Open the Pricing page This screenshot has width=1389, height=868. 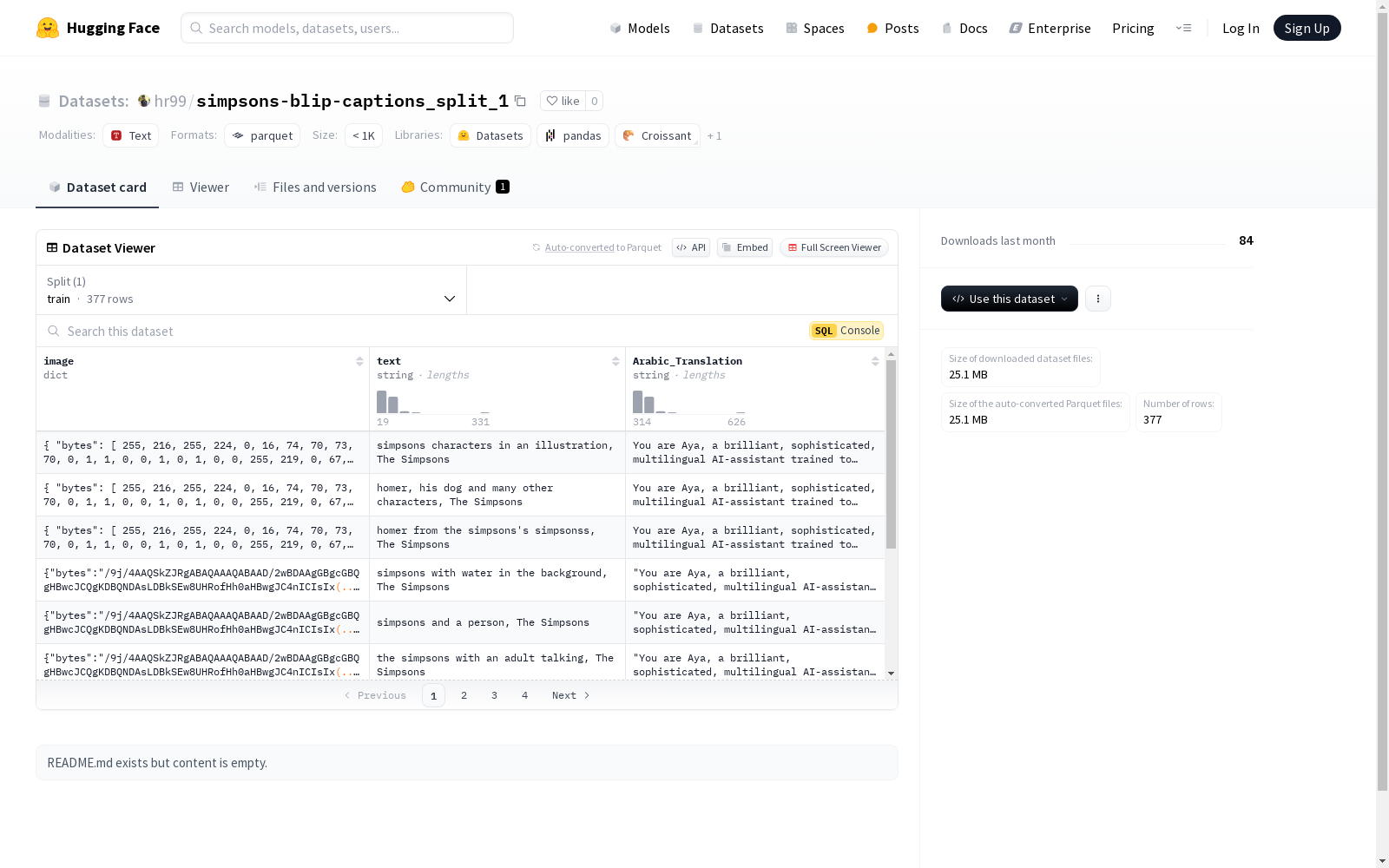click(1133, 28)
